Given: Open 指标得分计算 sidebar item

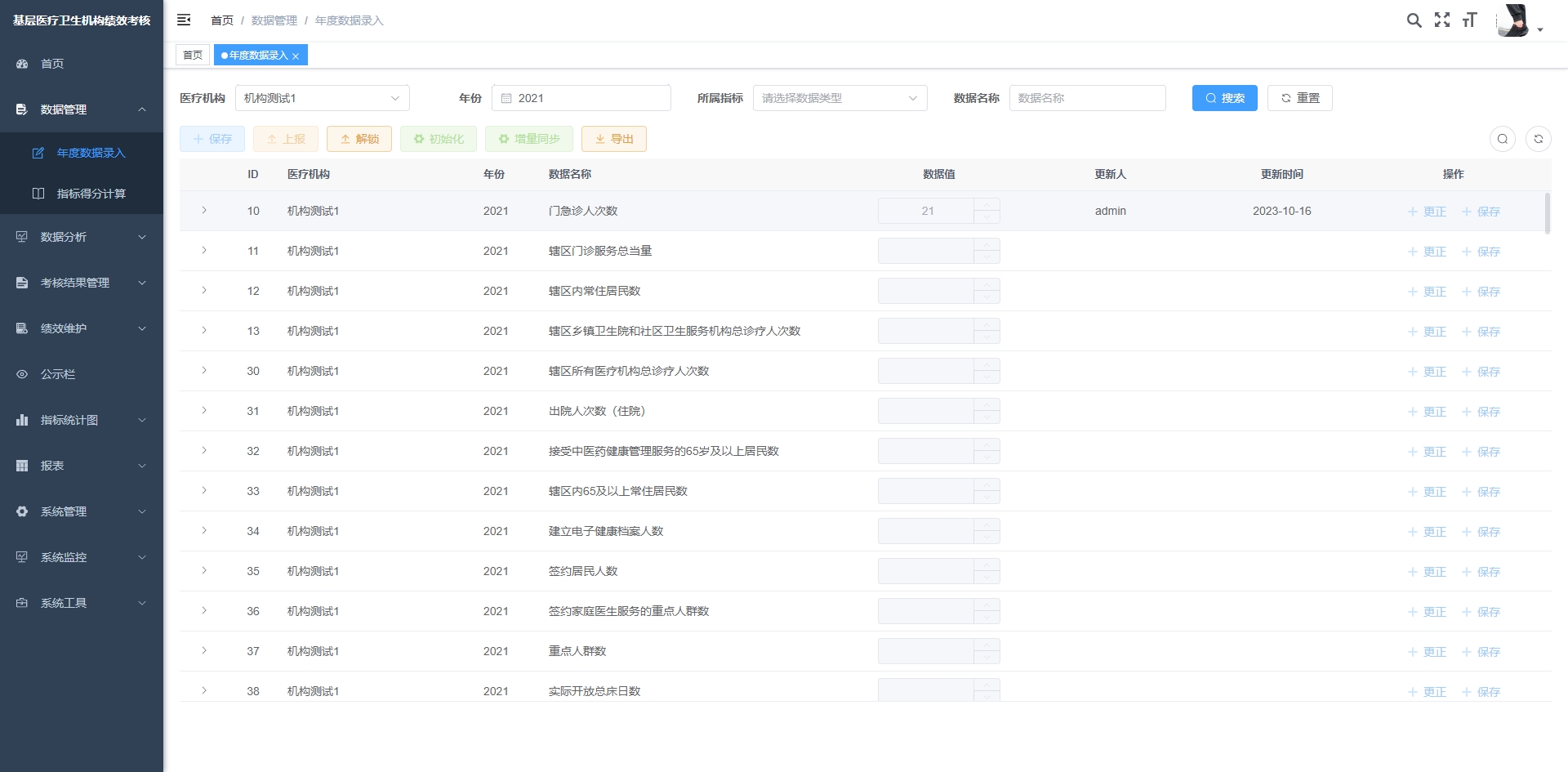Looking at the screenshot, I should click(82, 194).
